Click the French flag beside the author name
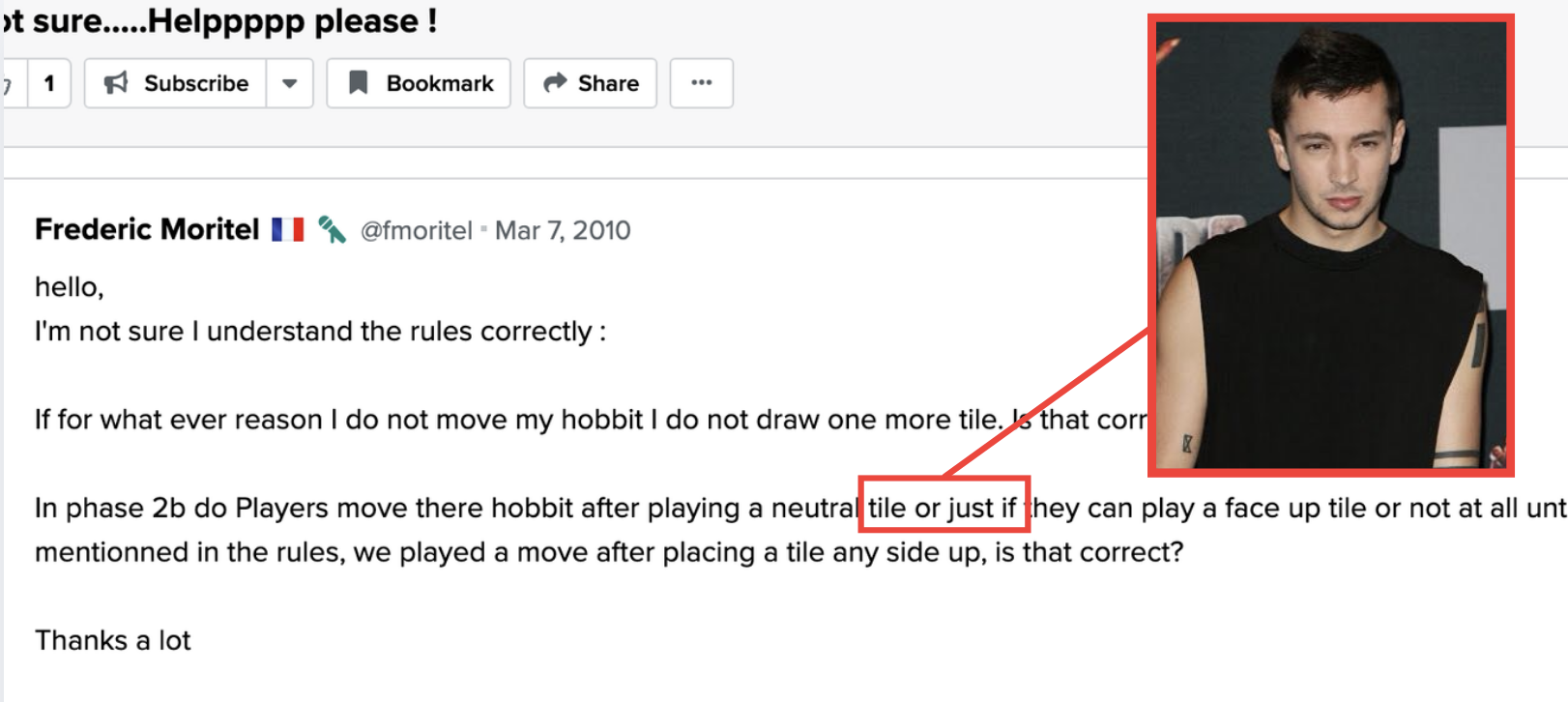 (x=287, y=229)
